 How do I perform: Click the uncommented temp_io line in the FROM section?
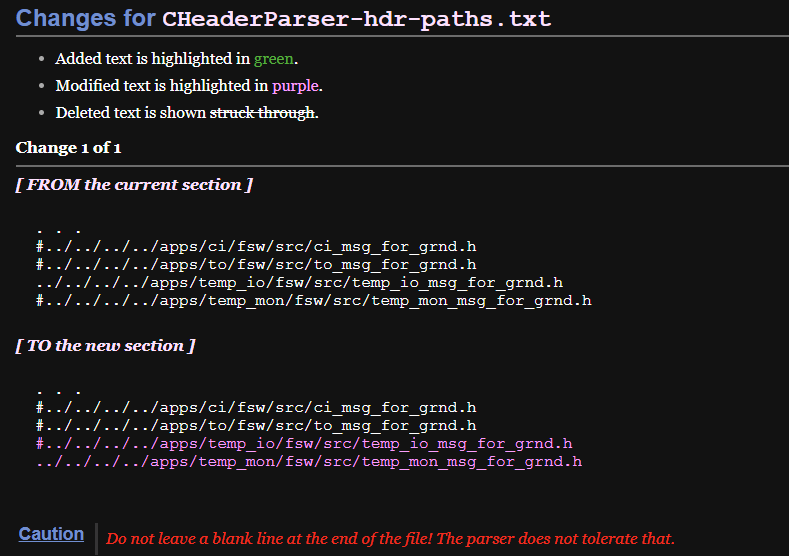click(x=299, y=283)
